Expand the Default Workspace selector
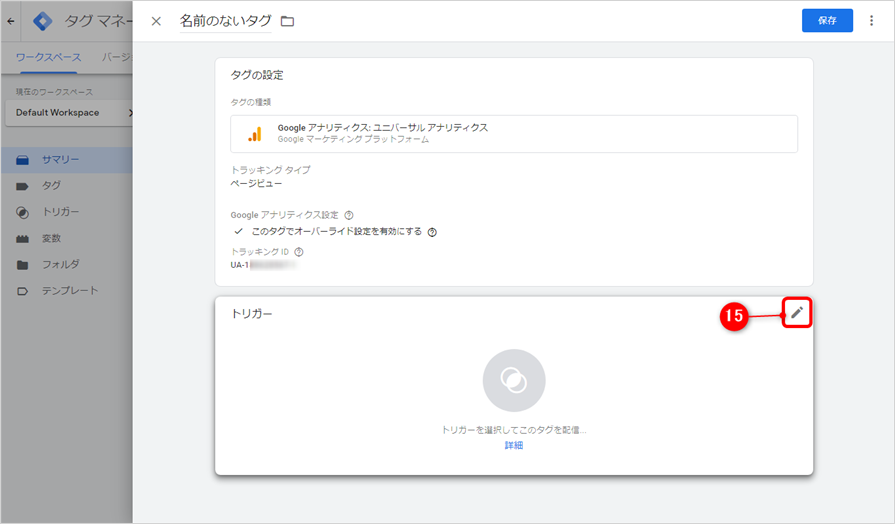895x524 pixels. [x=69, y=112]
